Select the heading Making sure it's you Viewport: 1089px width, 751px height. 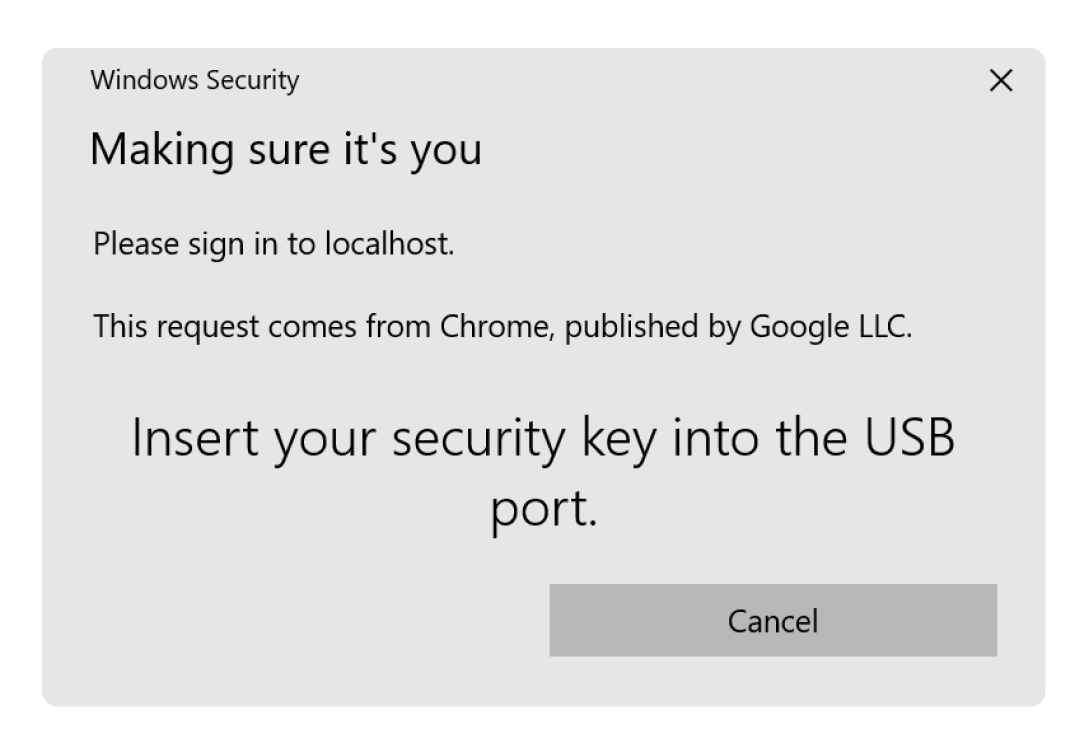[286, 150]
